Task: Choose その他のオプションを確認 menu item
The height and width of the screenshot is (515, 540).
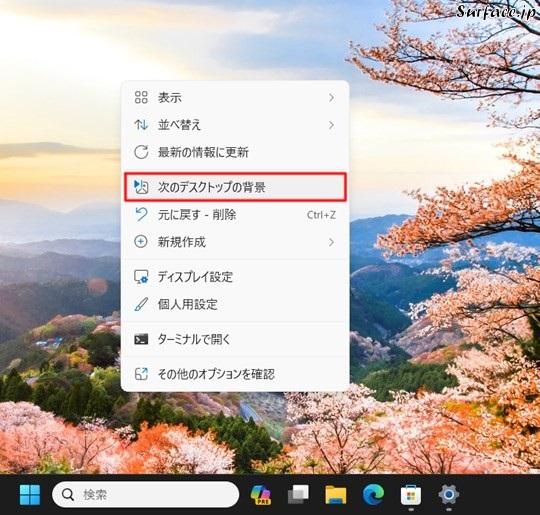Action: coord(235,374)
